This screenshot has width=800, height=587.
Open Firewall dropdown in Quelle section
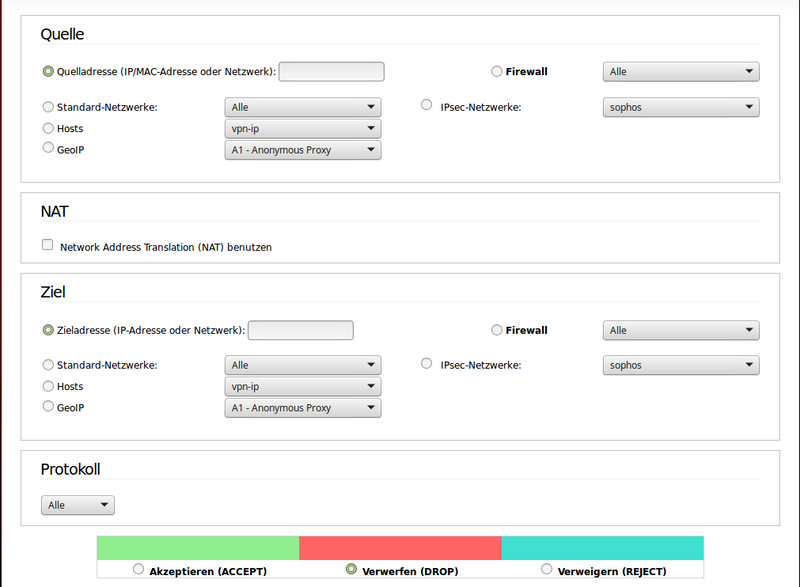680,72
